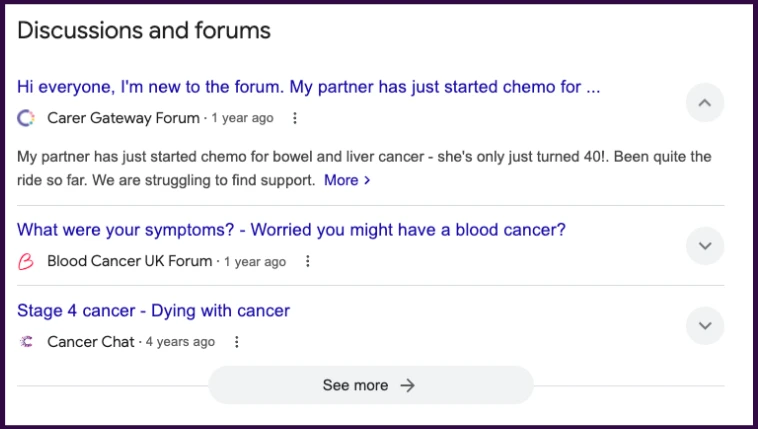758x429 pixels.
Task: Click the '4 years ago' timestamp
Action: (x=180, y=342)
